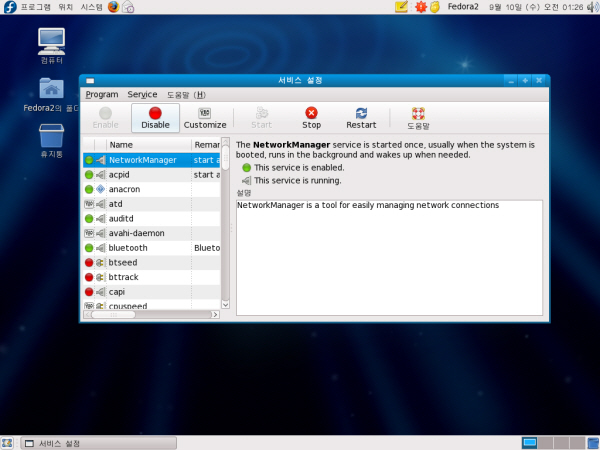Click the horizontal scrollbar thumb of service list
Screen dimensions: 600x450
(x=113, y=315)
